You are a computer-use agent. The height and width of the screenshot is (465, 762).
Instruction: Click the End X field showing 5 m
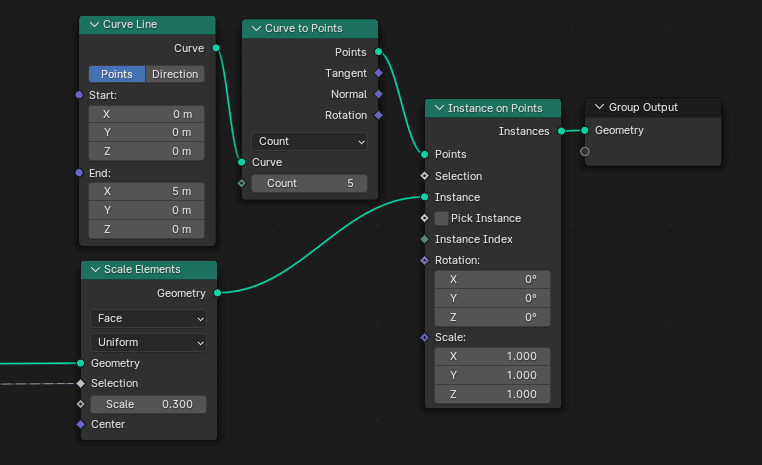[x=146, y=191]
